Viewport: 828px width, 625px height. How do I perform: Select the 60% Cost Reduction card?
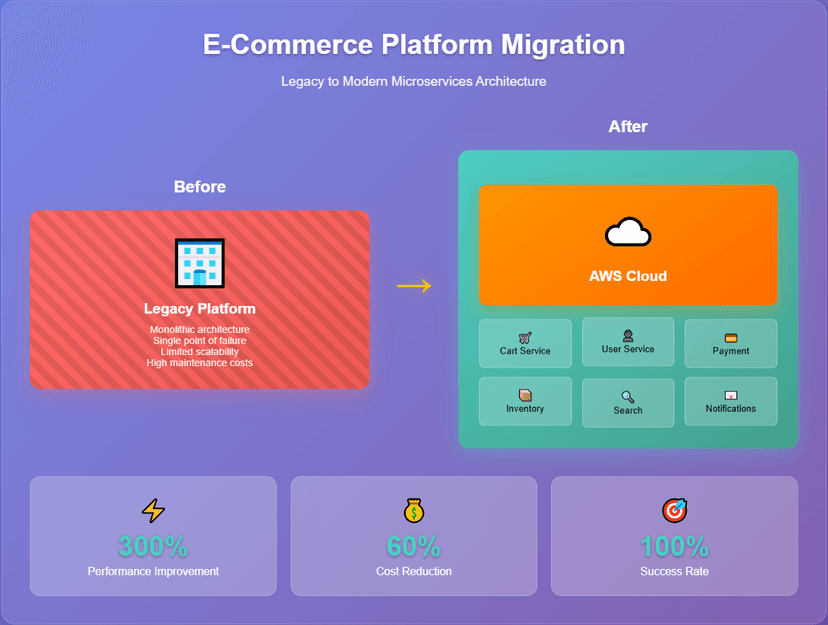click(413, 536)
